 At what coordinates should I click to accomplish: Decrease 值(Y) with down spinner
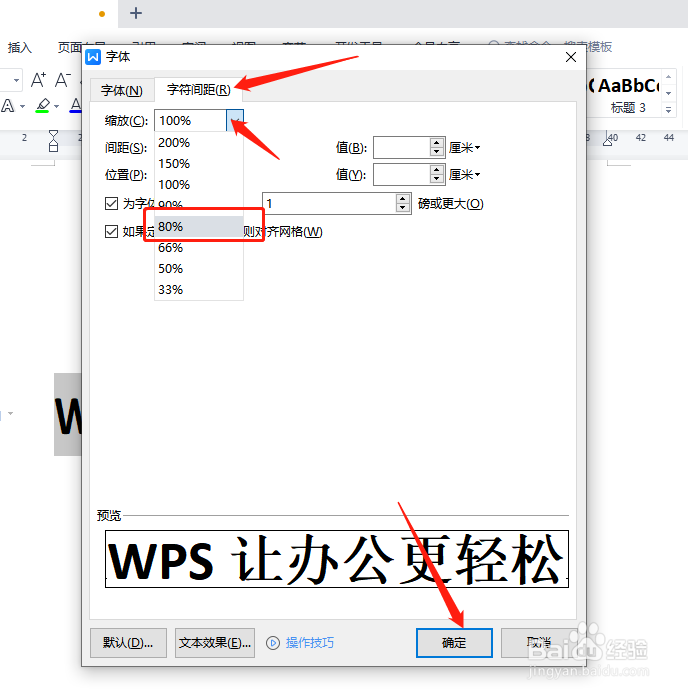(x=437, y=179)
